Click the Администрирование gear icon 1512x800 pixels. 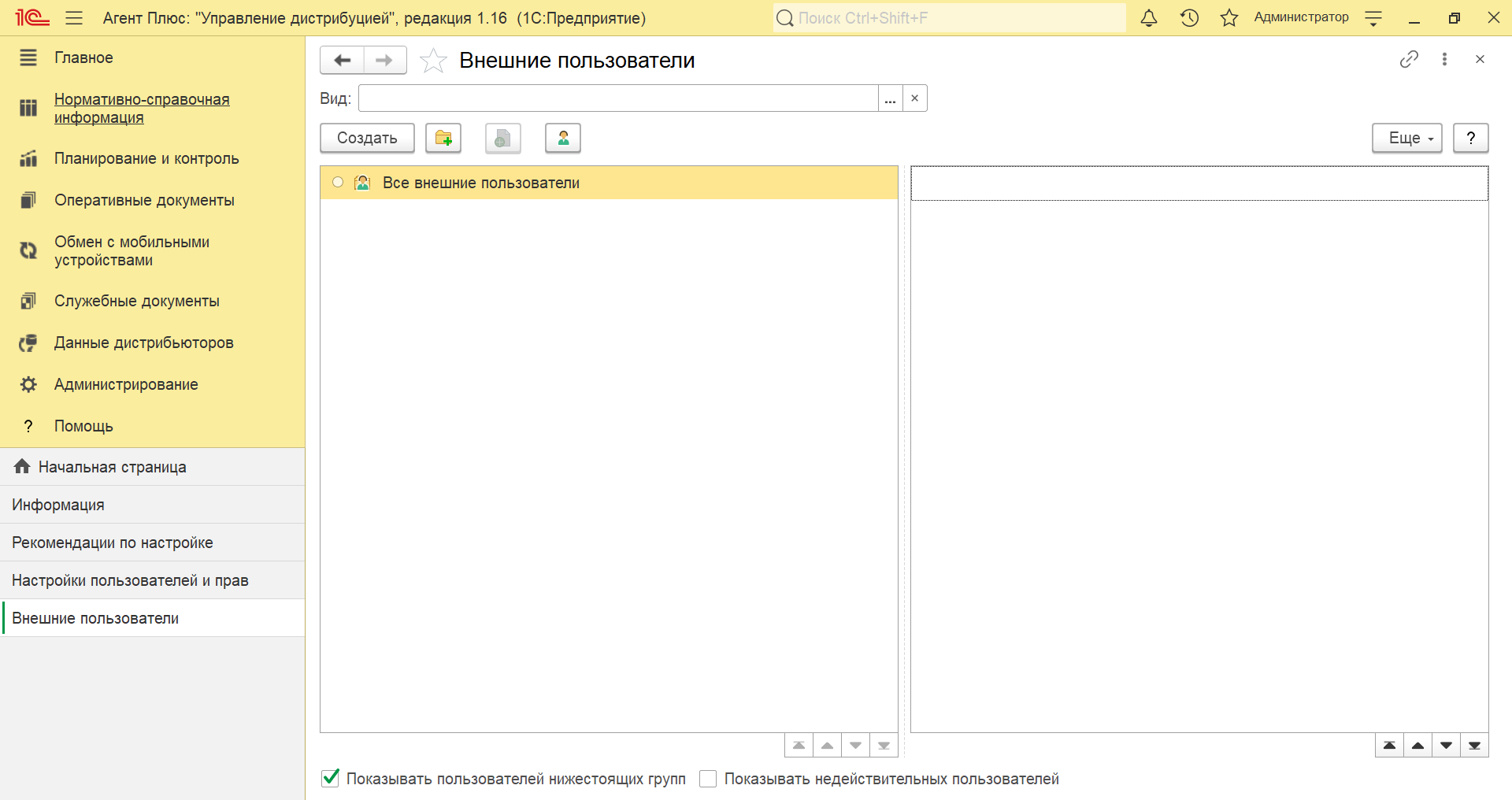click(28, 384)
